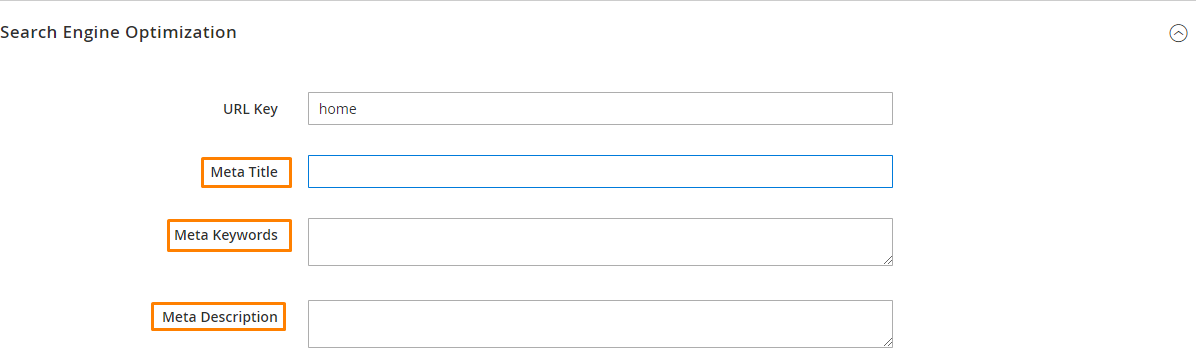Click the Meta Description resize handle
The width and height of the screenshot is (1196, 360).
point(888,343)
